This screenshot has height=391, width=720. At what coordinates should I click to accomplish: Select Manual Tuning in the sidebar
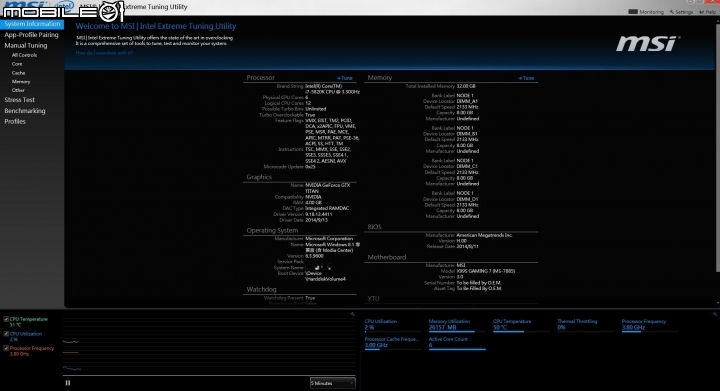26,45
